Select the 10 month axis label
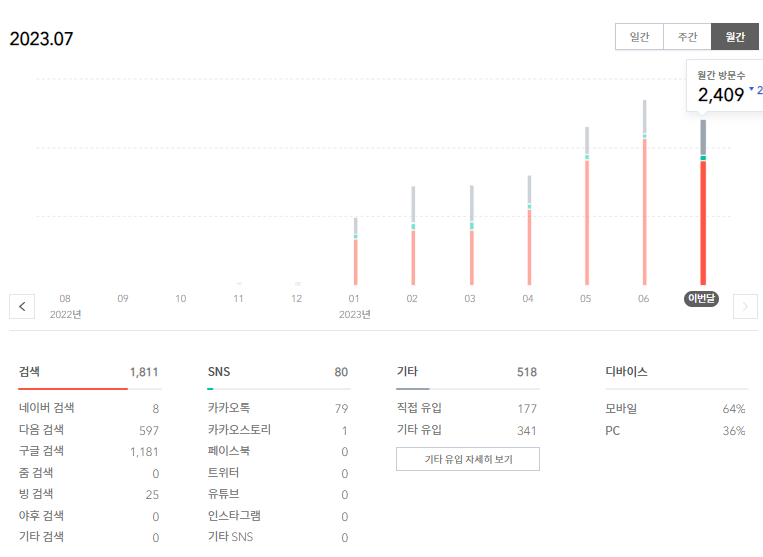 [181, 298]
